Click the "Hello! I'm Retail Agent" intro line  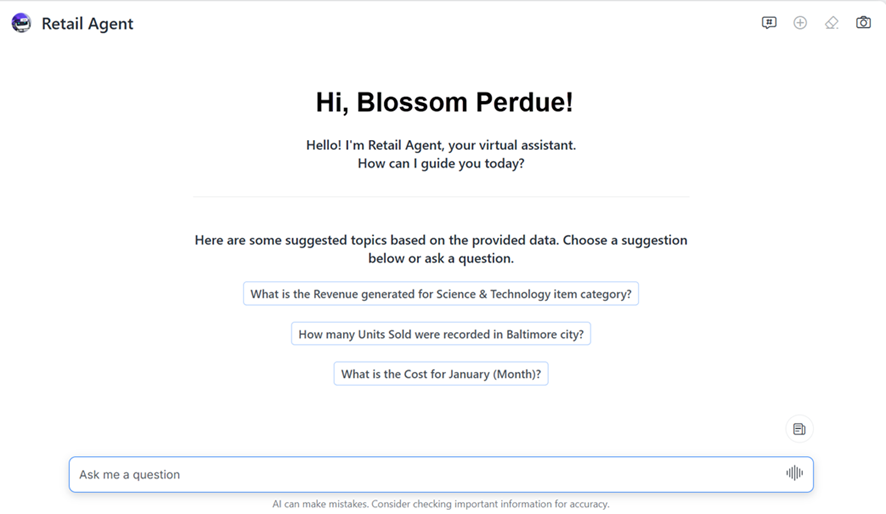(x=441, y=145)
